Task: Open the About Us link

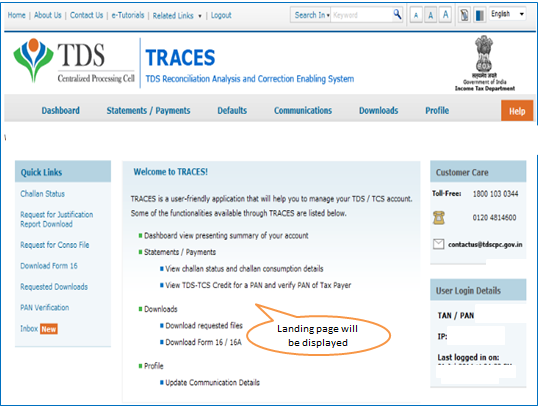Action: 48,15
